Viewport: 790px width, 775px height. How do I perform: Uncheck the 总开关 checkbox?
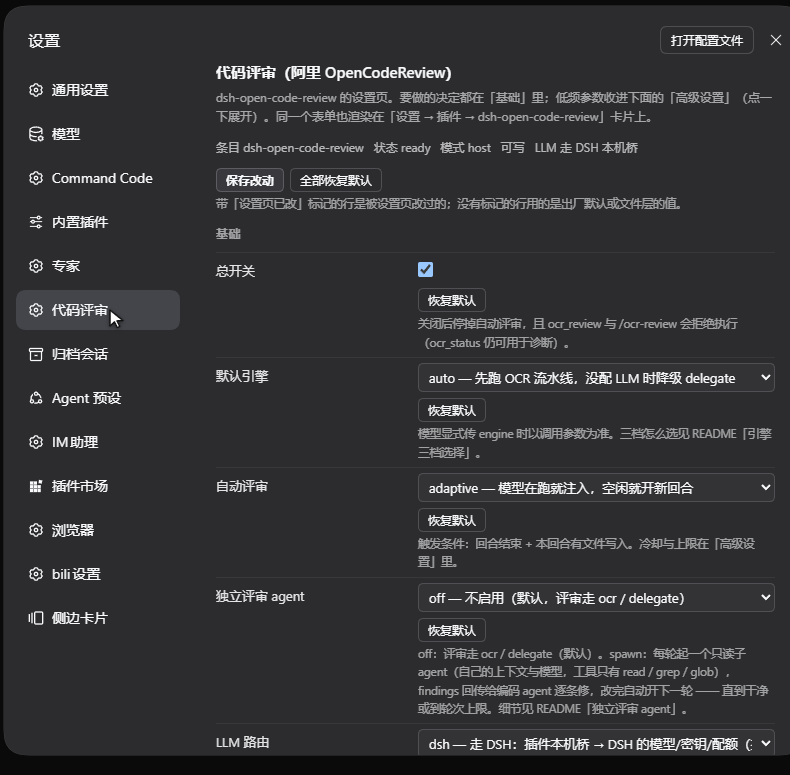coord(425,270)
